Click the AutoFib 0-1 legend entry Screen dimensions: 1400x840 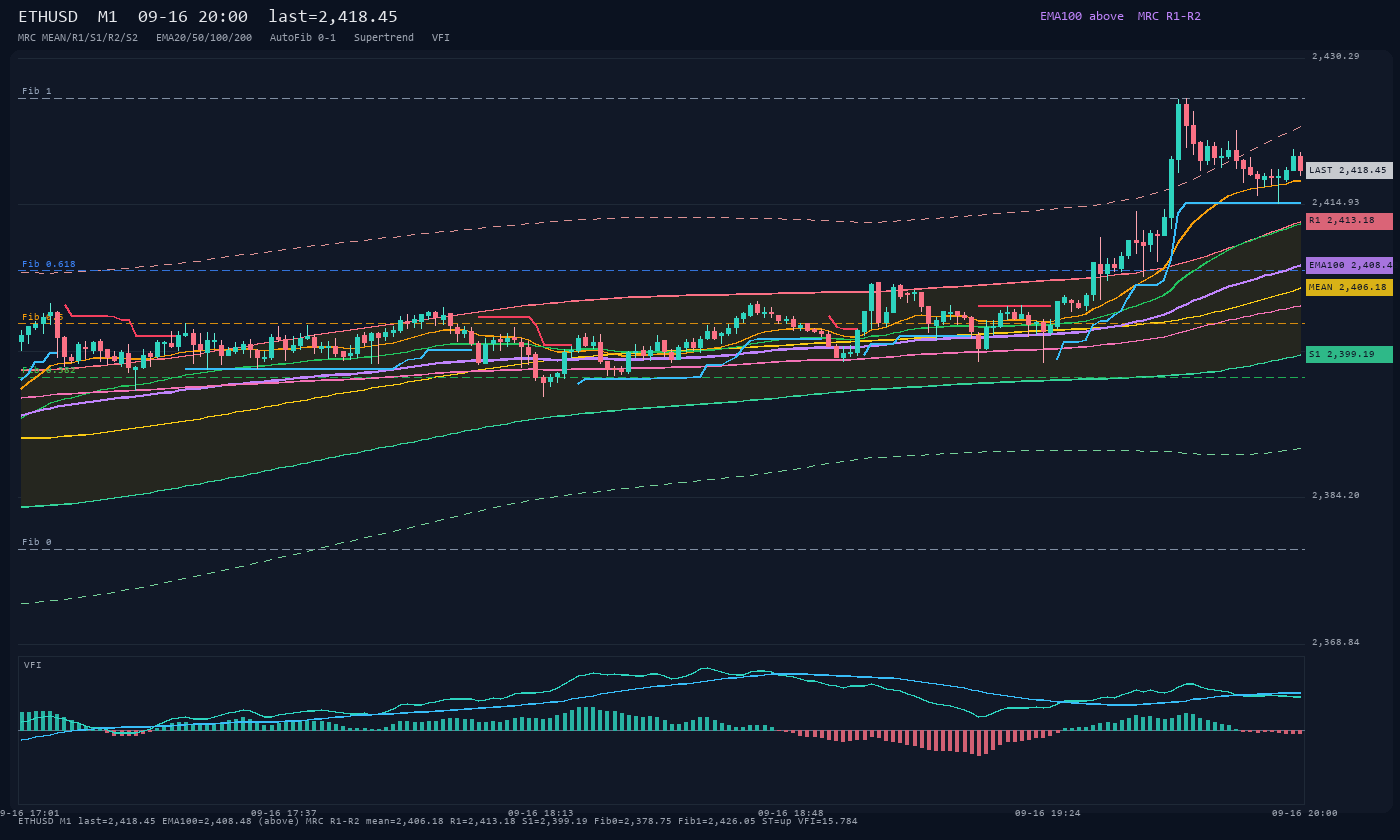tap(303, 37)
